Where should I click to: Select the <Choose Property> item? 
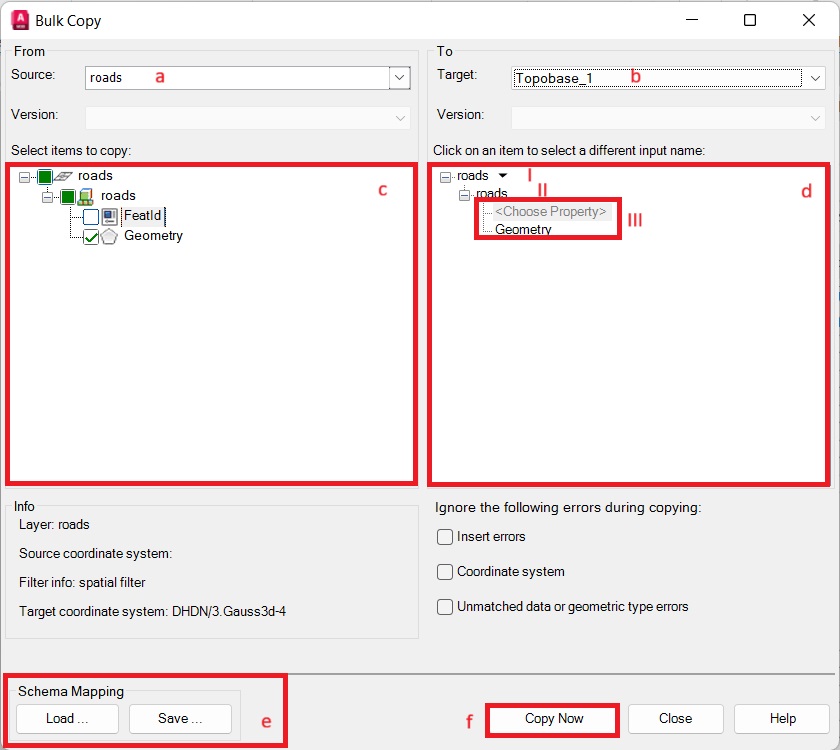[x=550, y=212]
